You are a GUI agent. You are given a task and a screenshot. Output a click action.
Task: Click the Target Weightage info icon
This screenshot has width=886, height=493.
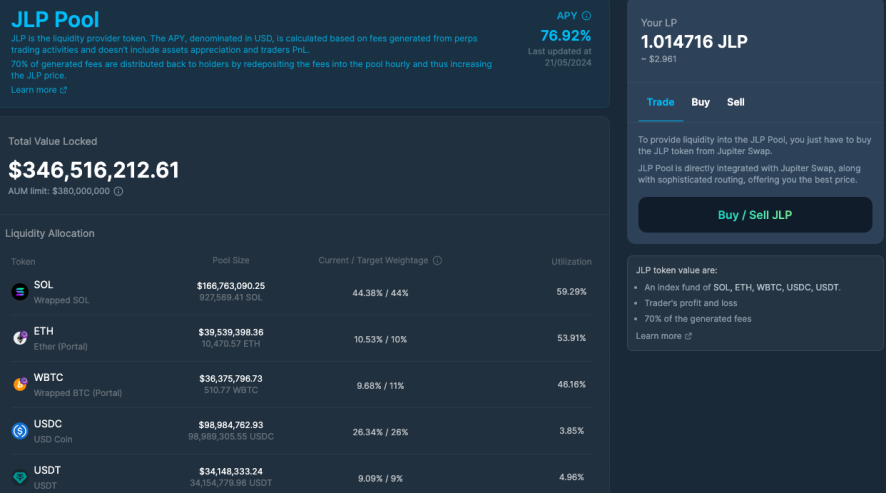(437, 261)
